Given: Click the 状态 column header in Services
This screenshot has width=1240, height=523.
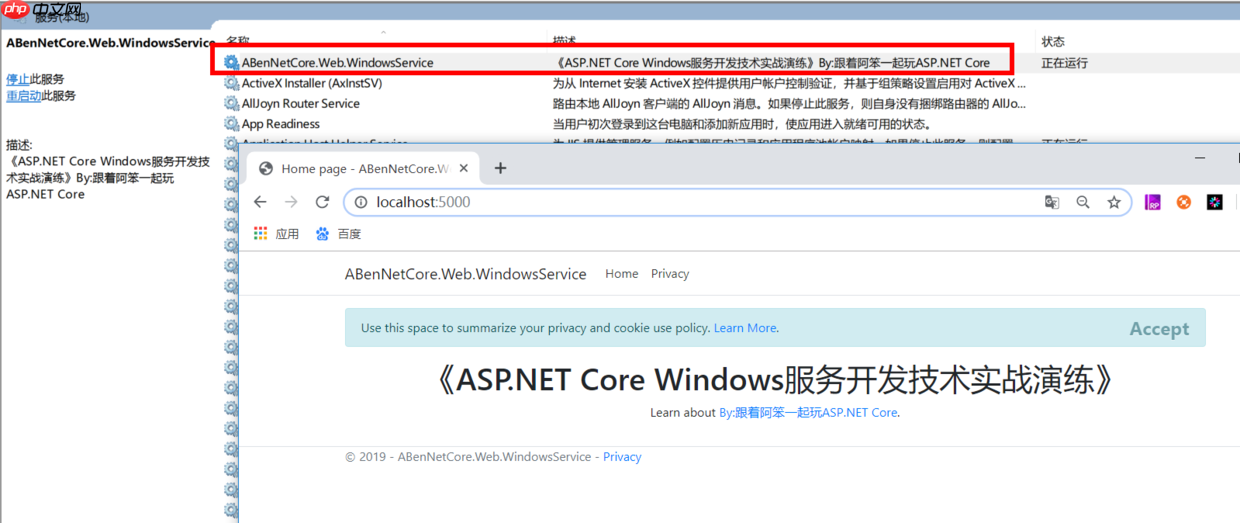Looking at the screenshot, I should coord(1053,42).
